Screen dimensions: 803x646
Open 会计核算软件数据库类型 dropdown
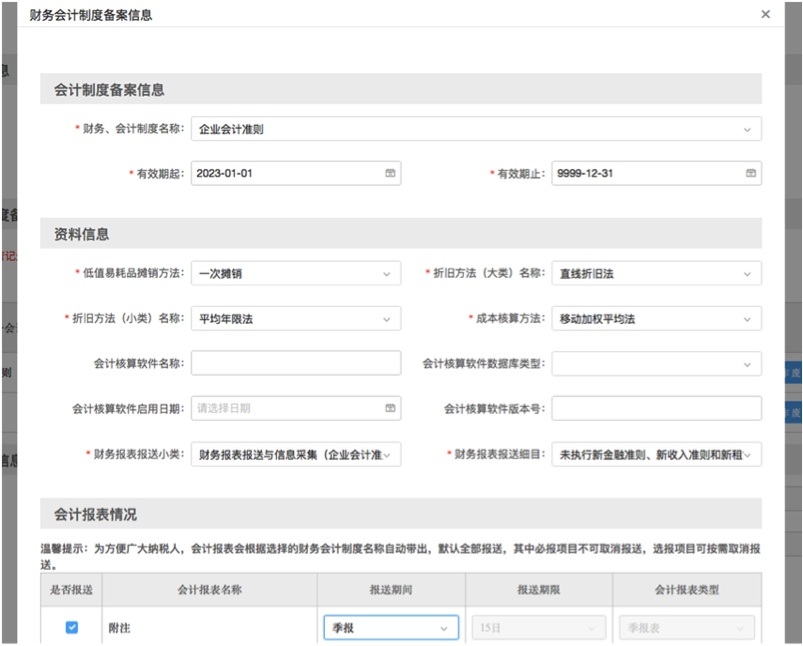pyautogui.click(x=657, y=364)
